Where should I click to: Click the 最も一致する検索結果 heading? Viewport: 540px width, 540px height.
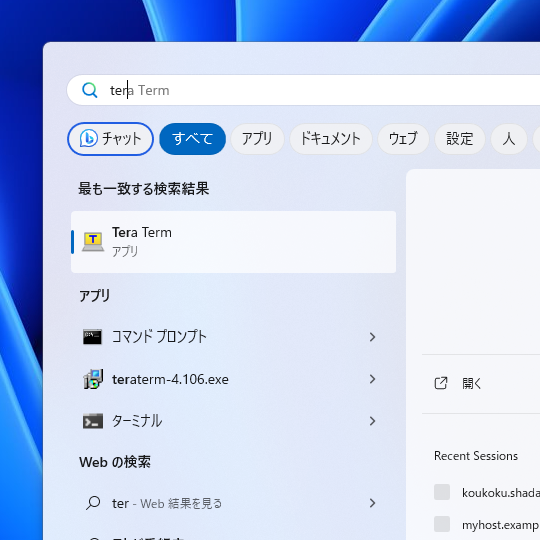[144, 188]
